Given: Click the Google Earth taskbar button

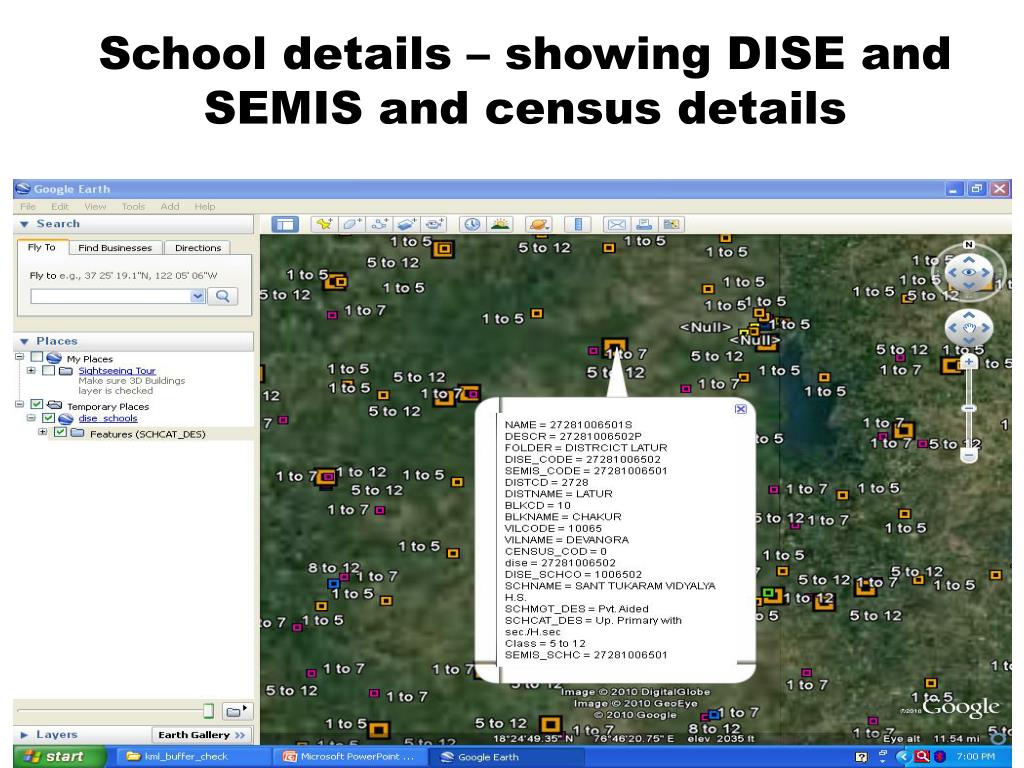Looking at the screenshot, I should tap(506, 757).
